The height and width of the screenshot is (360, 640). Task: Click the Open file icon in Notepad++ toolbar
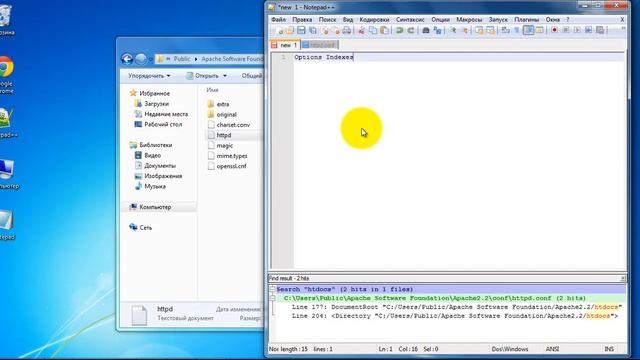[x=290, y=30]
